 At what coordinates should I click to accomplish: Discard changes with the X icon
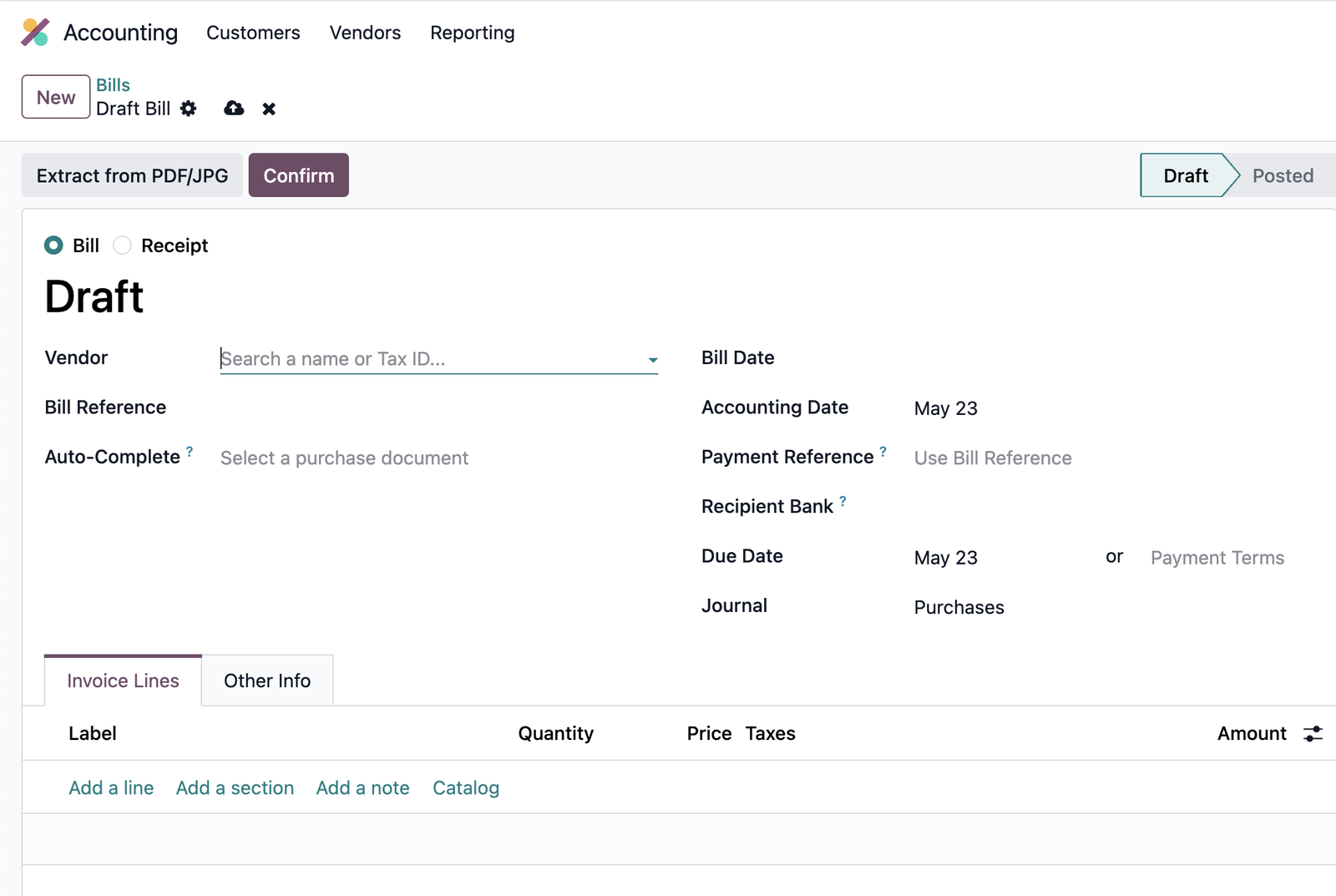pyautogui.click(x=269, y=109)
